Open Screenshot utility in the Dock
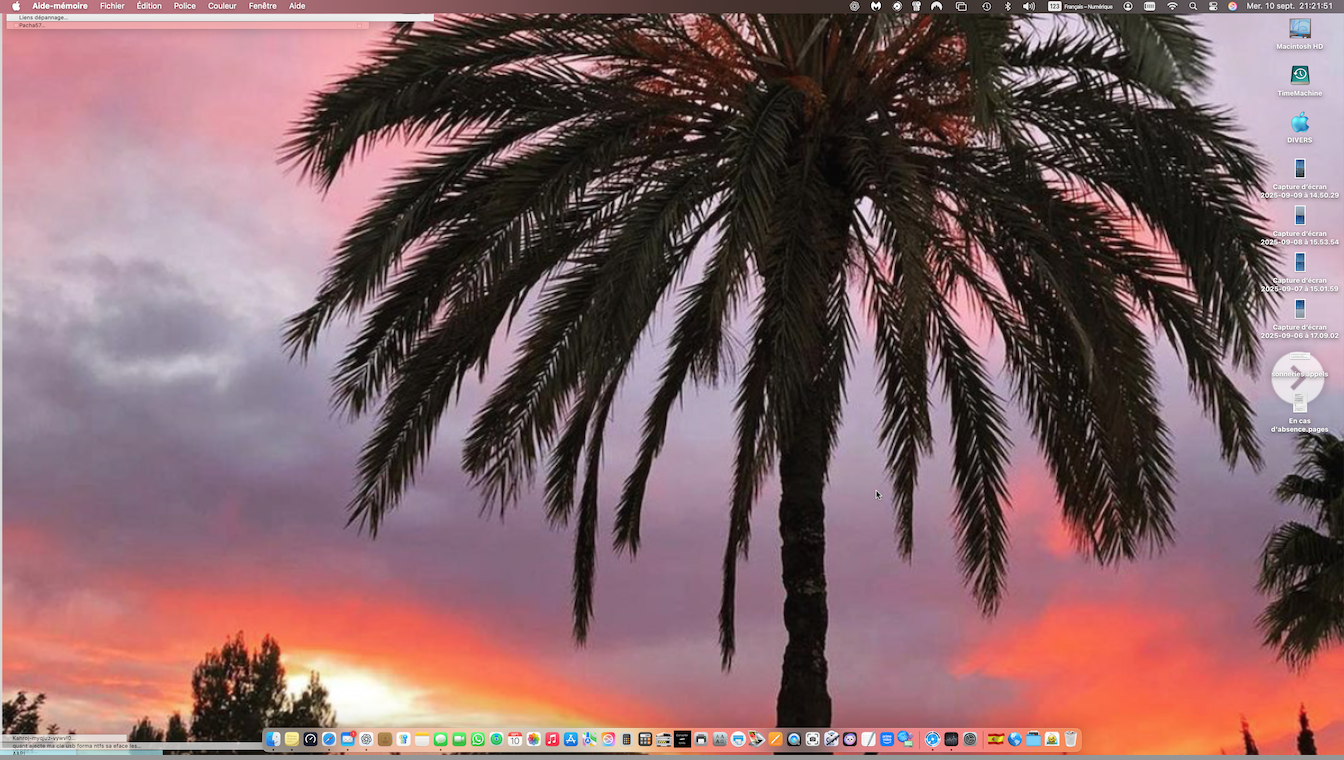Viewport: 1344px width, 760px height. 812,739
